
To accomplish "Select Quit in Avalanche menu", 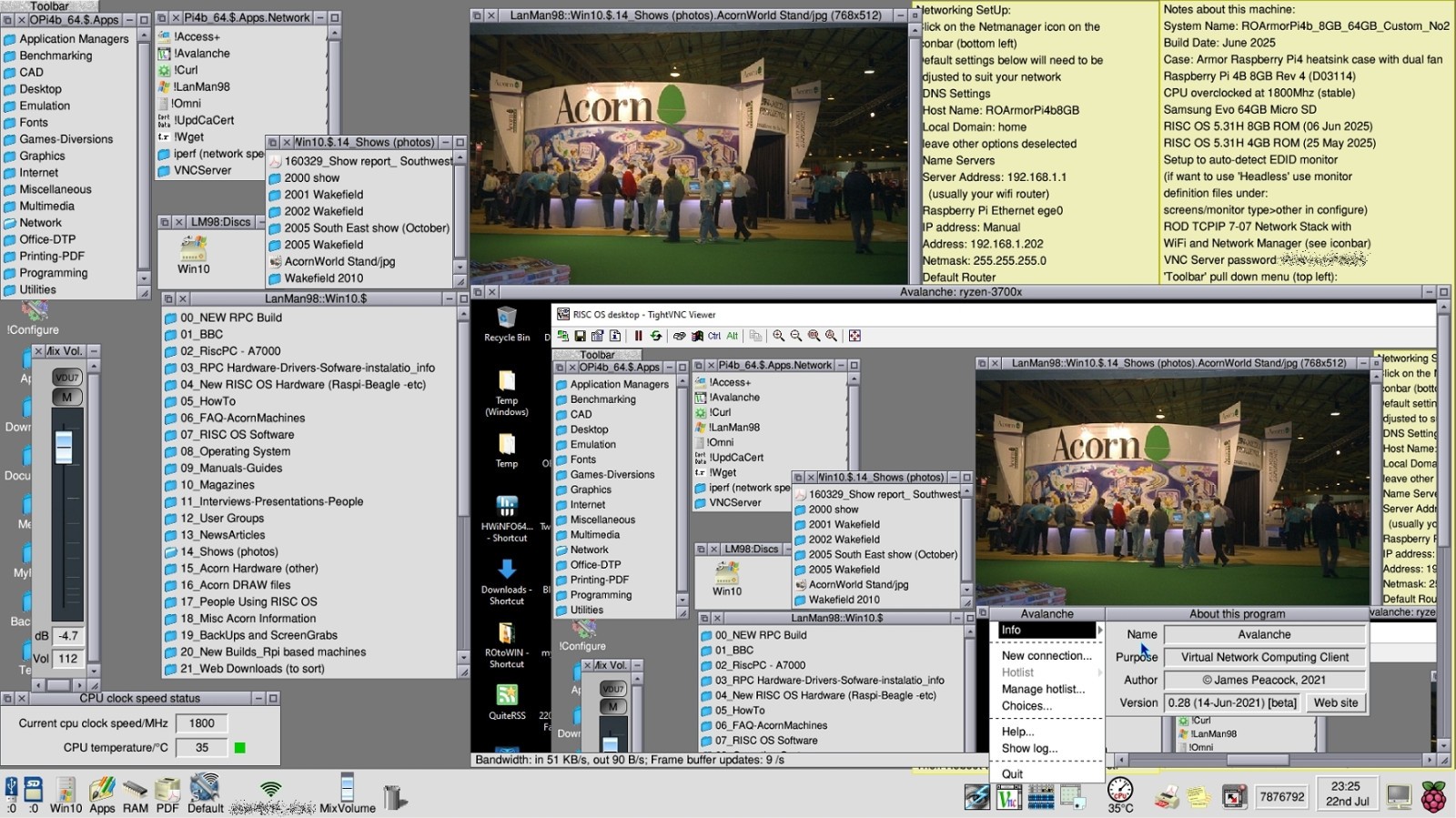I will [x=1046, y=773].
